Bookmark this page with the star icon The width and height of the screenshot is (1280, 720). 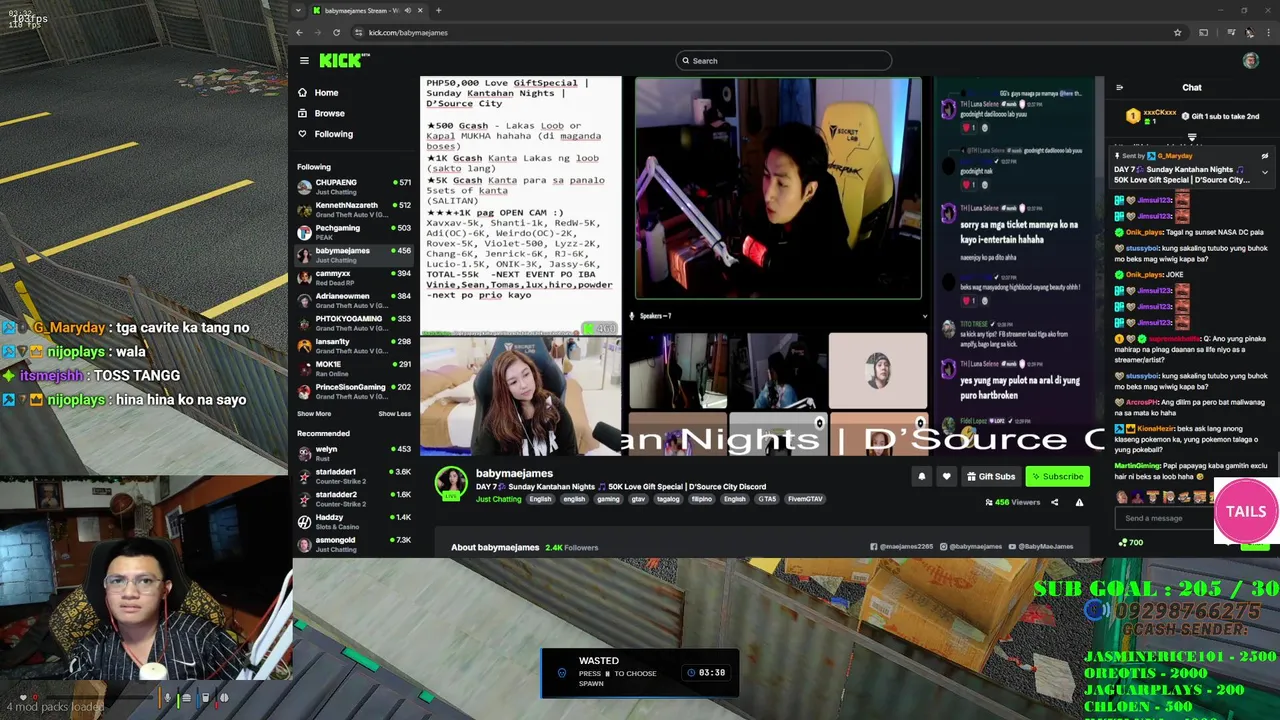pos(1177,32)
